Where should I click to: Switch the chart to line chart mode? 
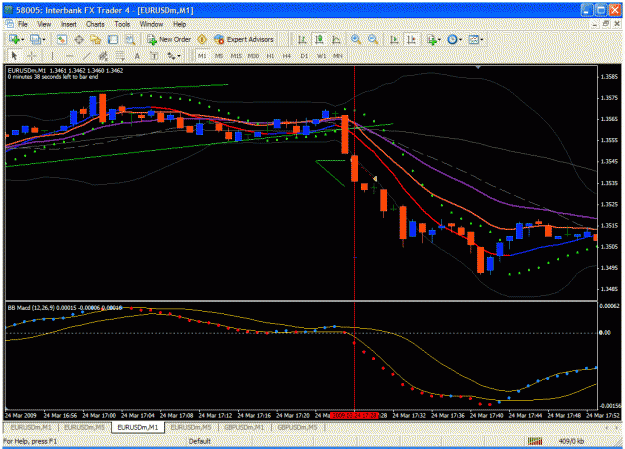click(x=336, y=39)
